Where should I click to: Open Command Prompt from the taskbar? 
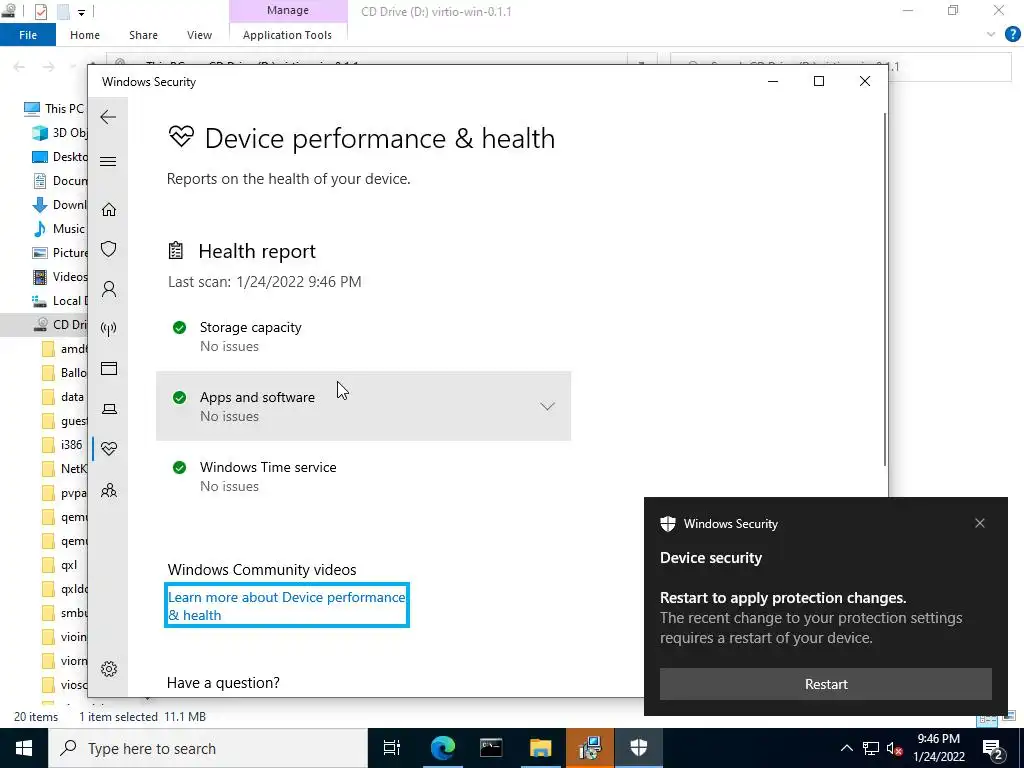tap(491, 748)
